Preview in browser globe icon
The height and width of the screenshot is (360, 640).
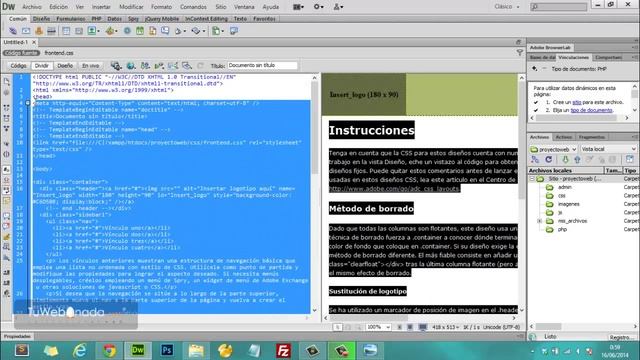pyautogui.click(x=131, y=65)
